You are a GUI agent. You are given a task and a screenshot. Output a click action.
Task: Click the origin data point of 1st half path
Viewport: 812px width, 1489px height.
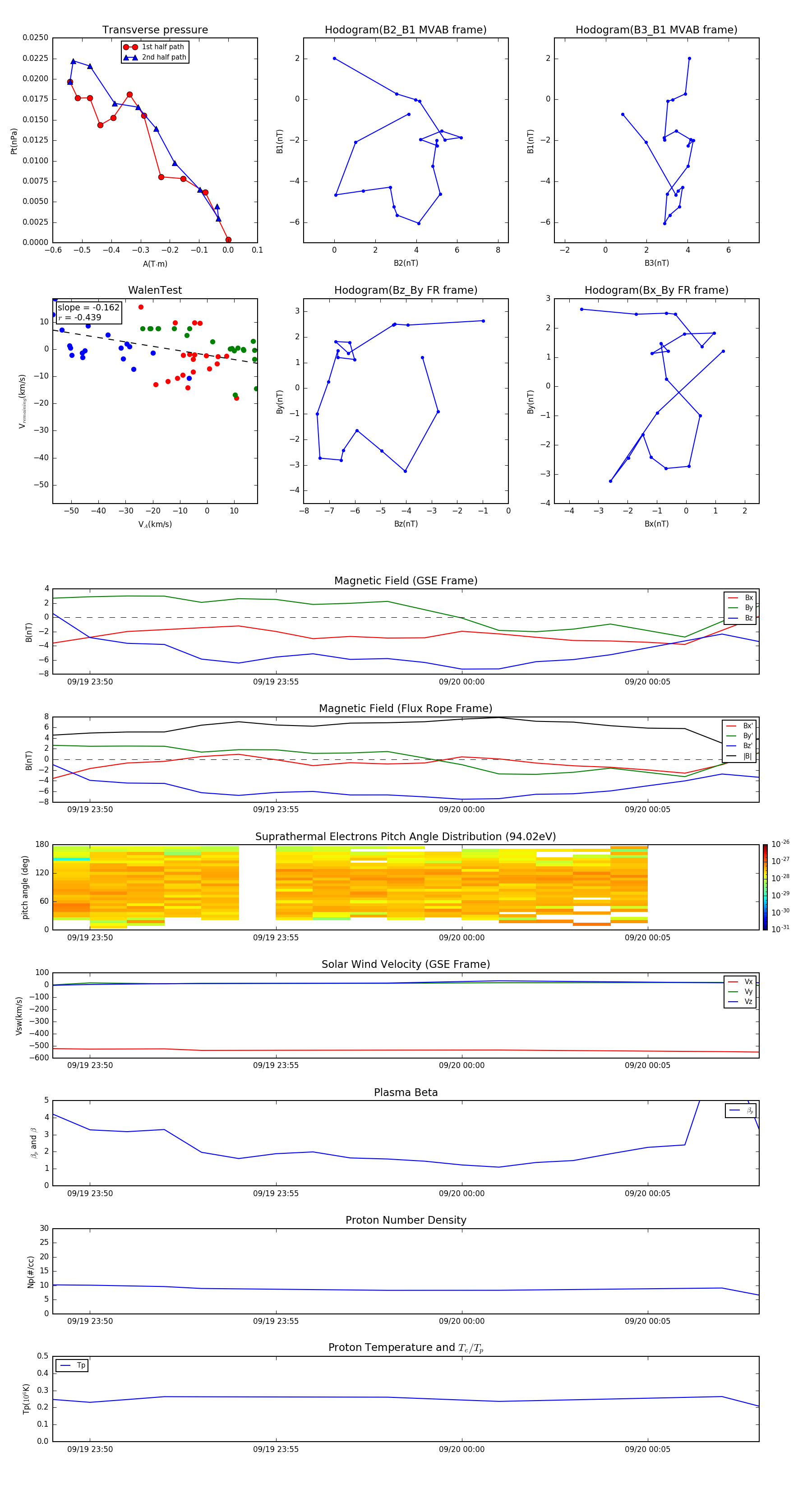coord(228,240)
